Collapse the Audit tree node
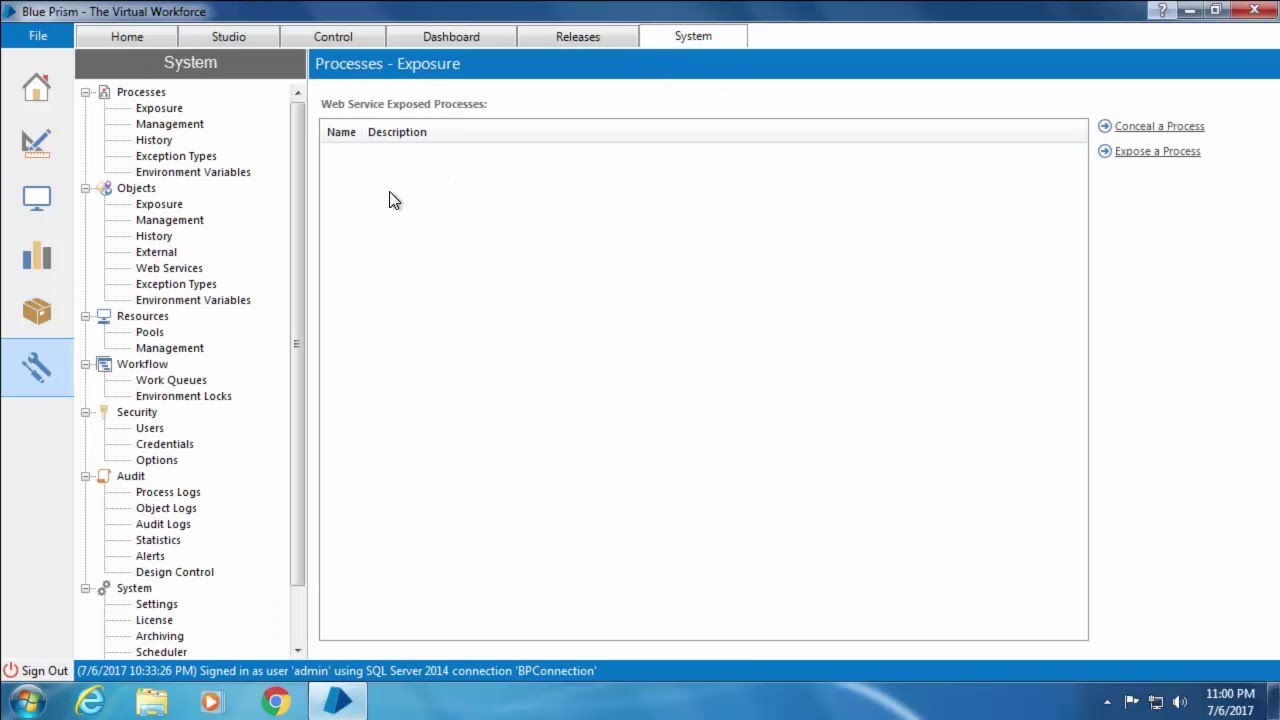Viewport: 1280px width, 720px height. [x=86, y=476]
